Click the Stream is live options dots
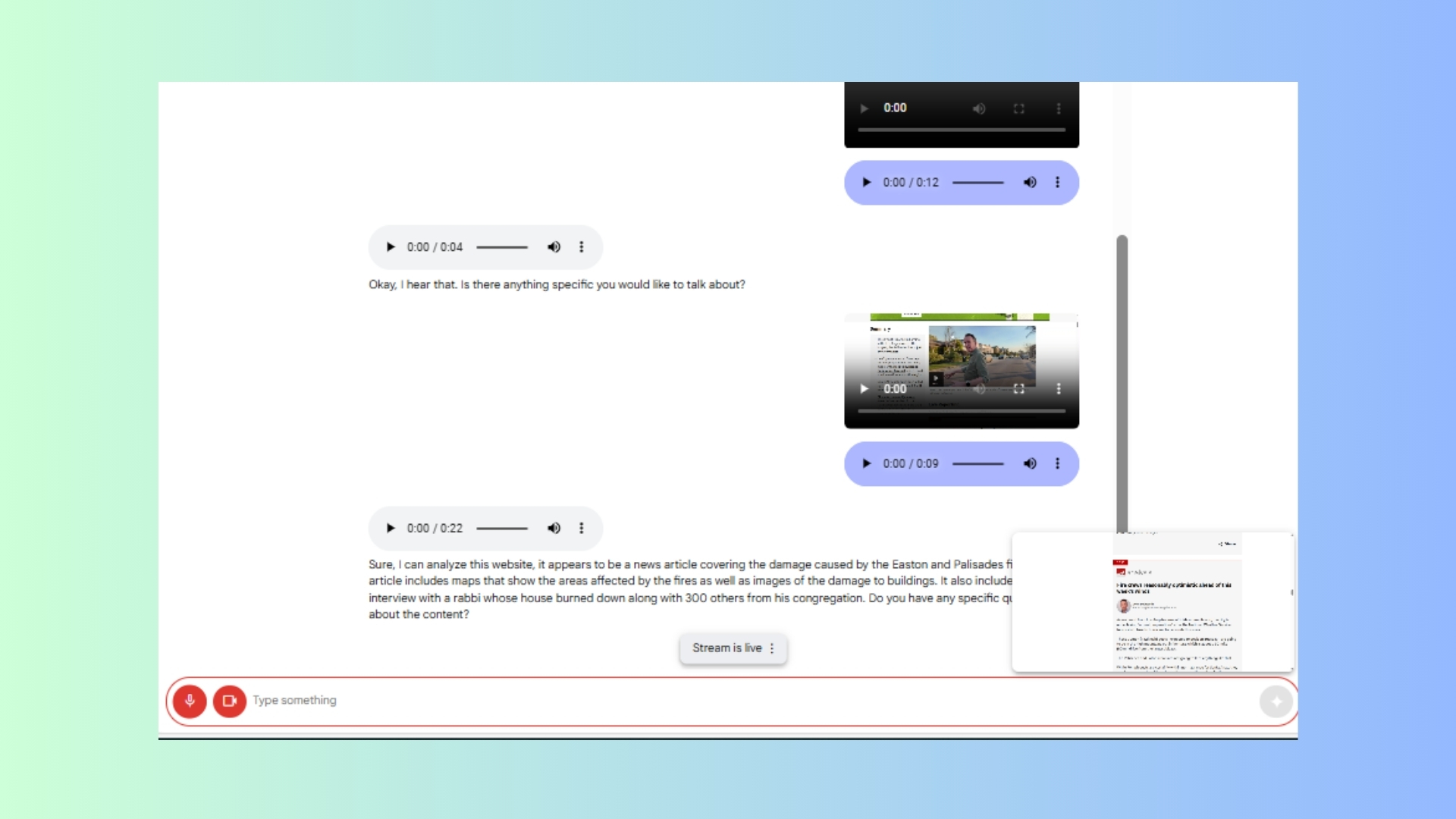 (x=772, y=649)
